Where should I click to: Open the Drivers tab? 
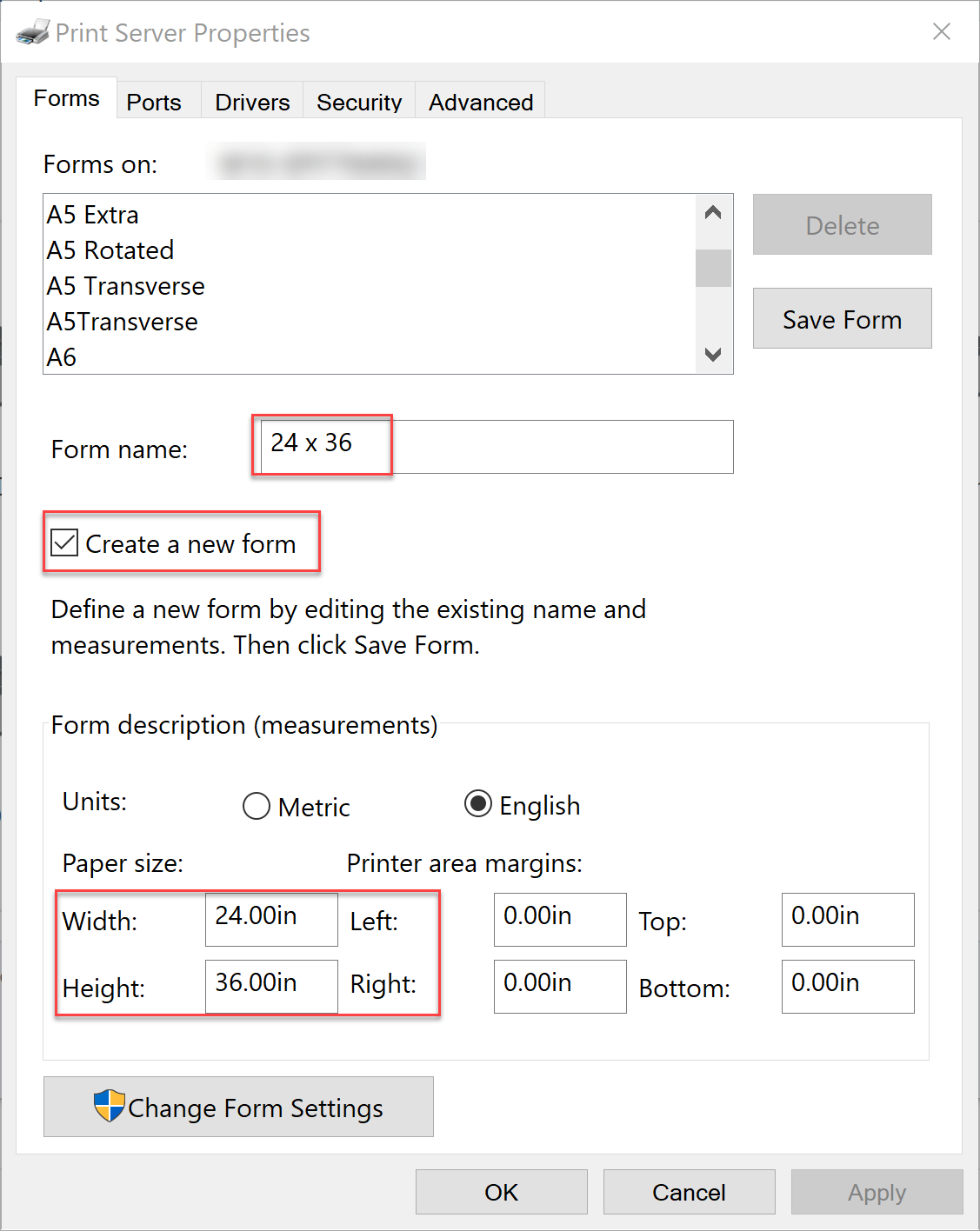[252, 103]
